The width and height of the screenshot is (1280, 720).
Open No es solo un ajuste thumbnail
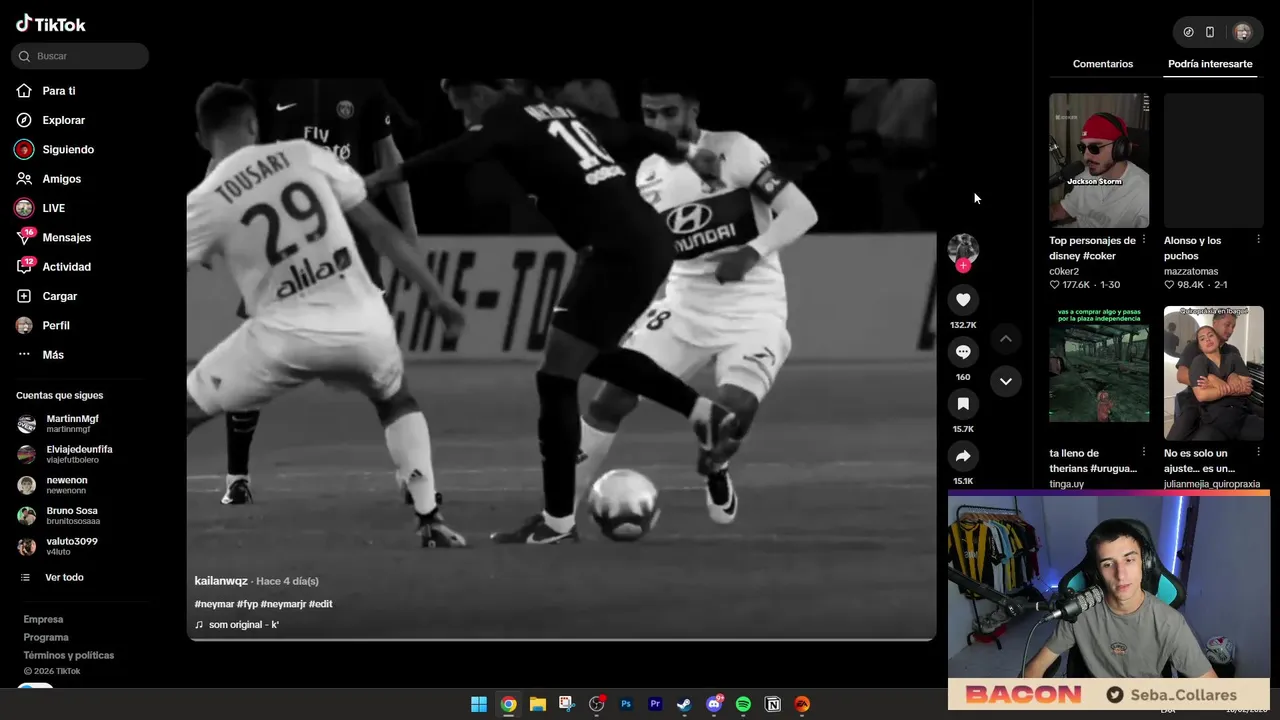(1214, 373)
